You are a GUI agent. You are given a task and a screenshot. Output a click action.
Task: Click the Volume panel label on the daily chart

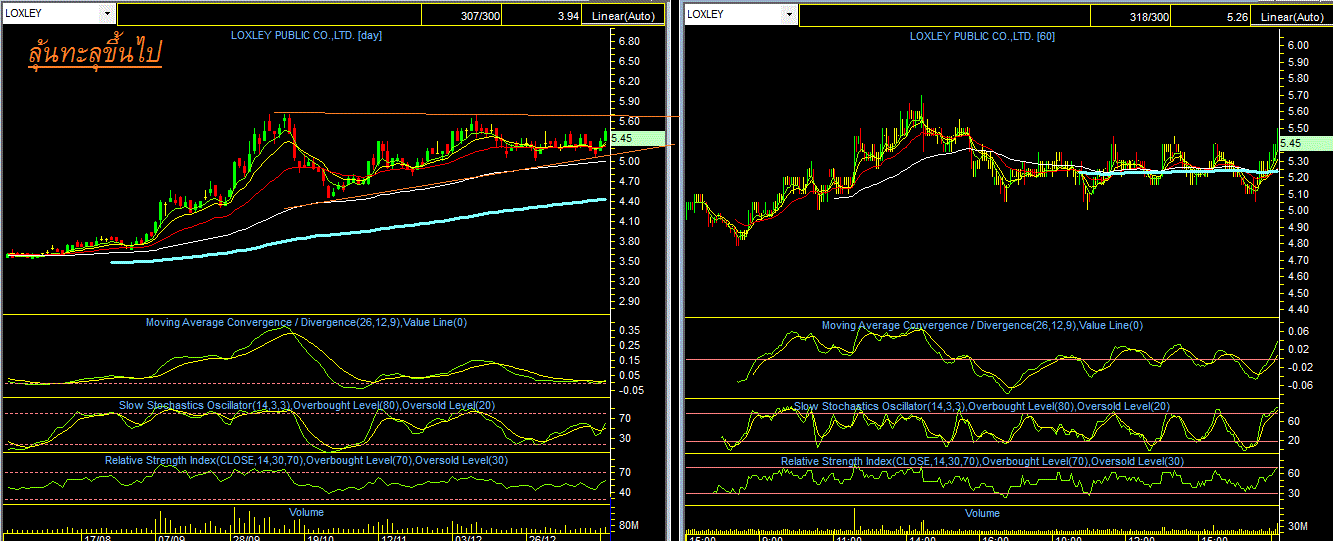[x=306, y=512]
